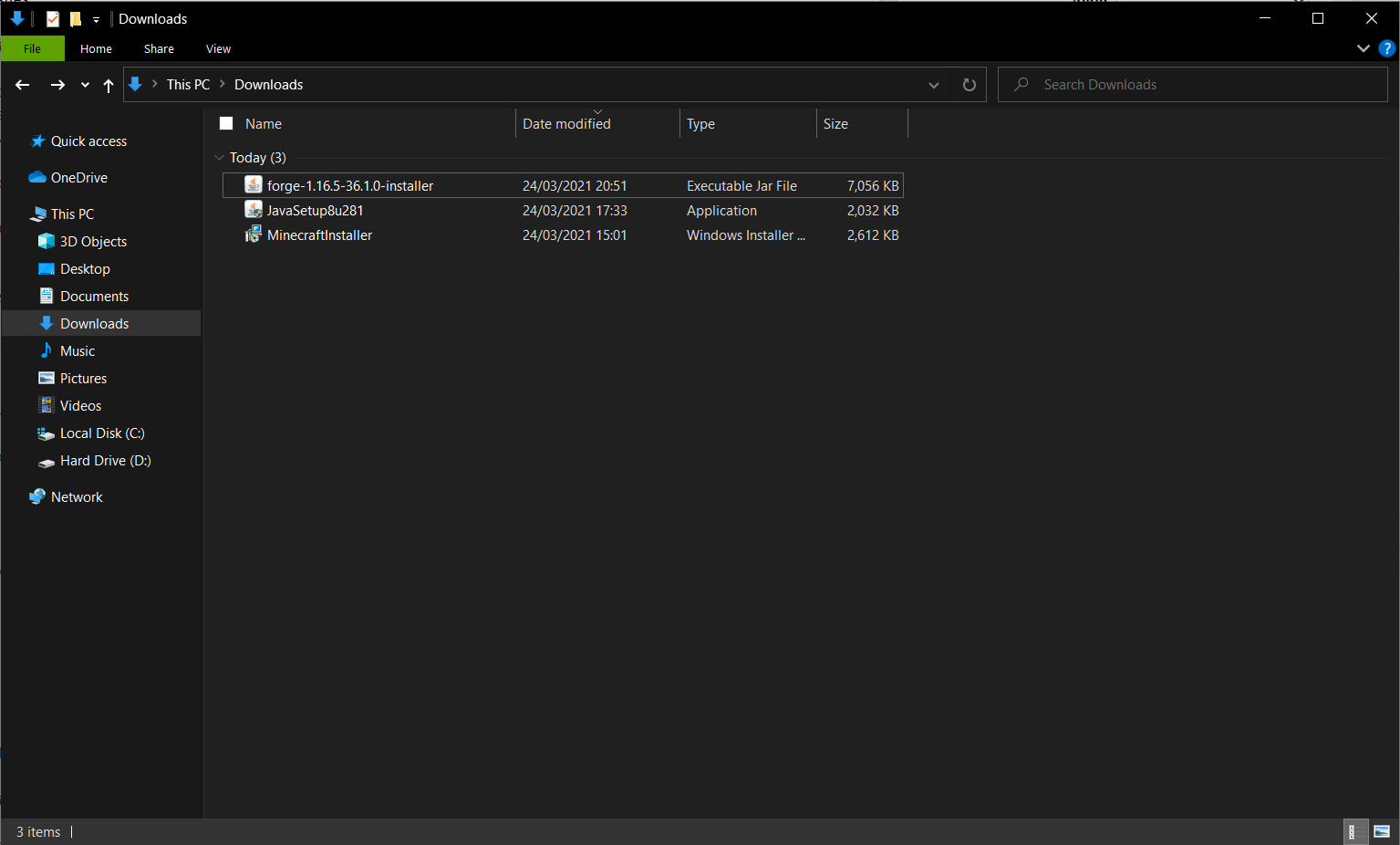The image size is (1400, 845).
Task: Open Music in the sidebar
Action: [x=77, y=350]
